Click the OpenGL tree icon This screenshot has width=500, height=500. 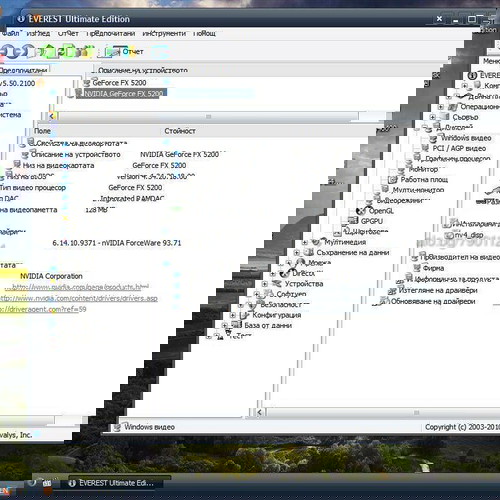[x=361, y=211]
